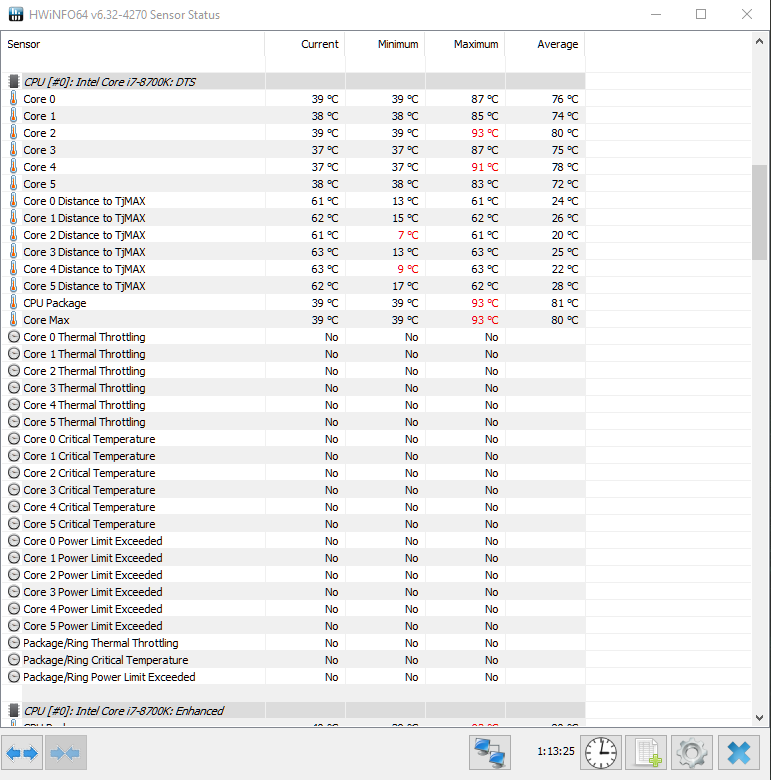The image size is (771, 780).
Task: Click the thermometer icon beside CPU Package
Action: click(x=14, y=302)
